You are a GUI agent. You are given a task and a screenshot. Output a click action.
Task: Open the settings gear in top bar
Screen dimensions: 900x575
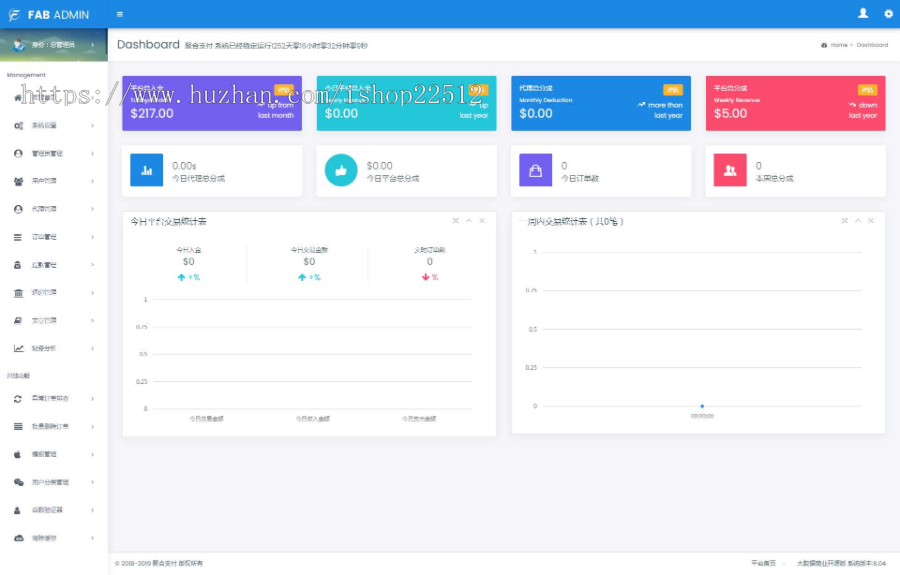pos(889,14)
